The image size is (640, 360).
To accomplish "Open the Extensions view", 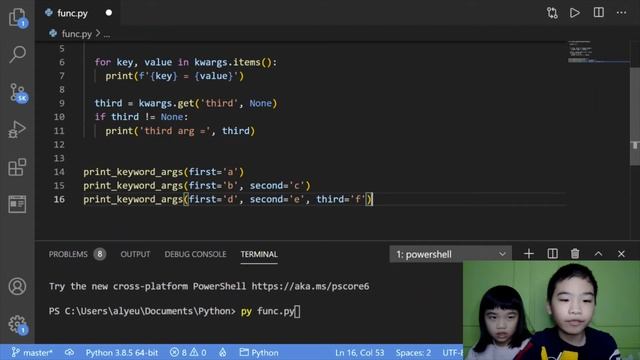I will coord(17,167).
